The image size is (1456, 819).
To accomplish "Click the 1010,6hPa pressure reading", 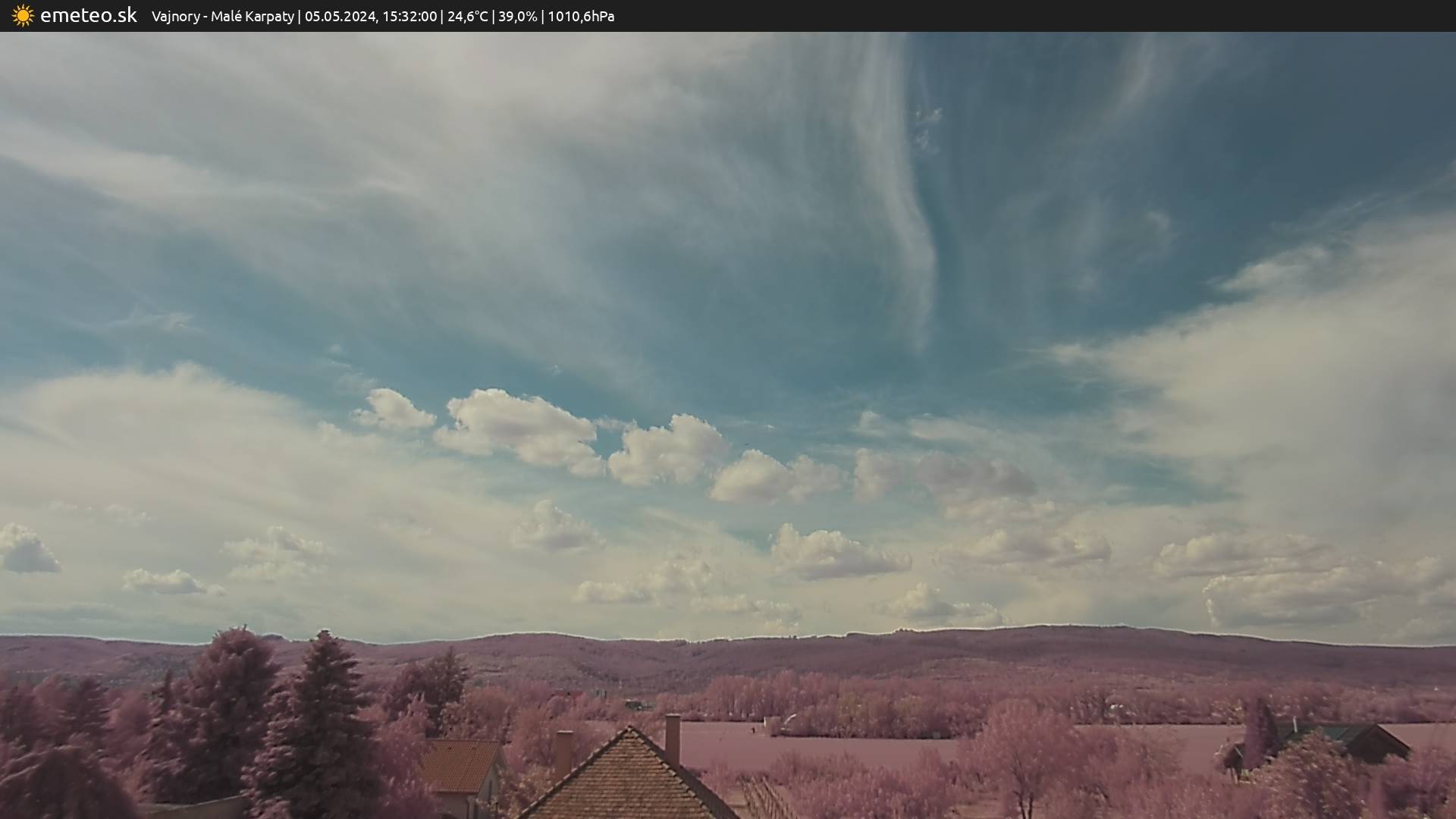I will click(x=581, y=16).
